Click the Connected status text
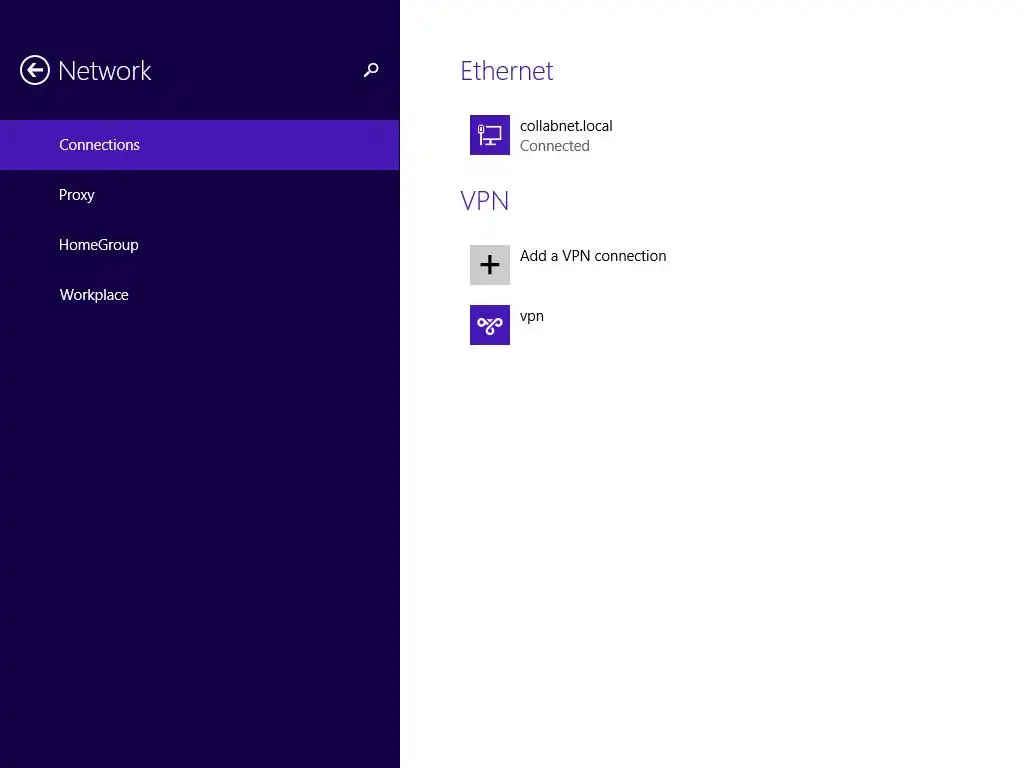Screen dimensions: 1024x768 pos(555,146)
